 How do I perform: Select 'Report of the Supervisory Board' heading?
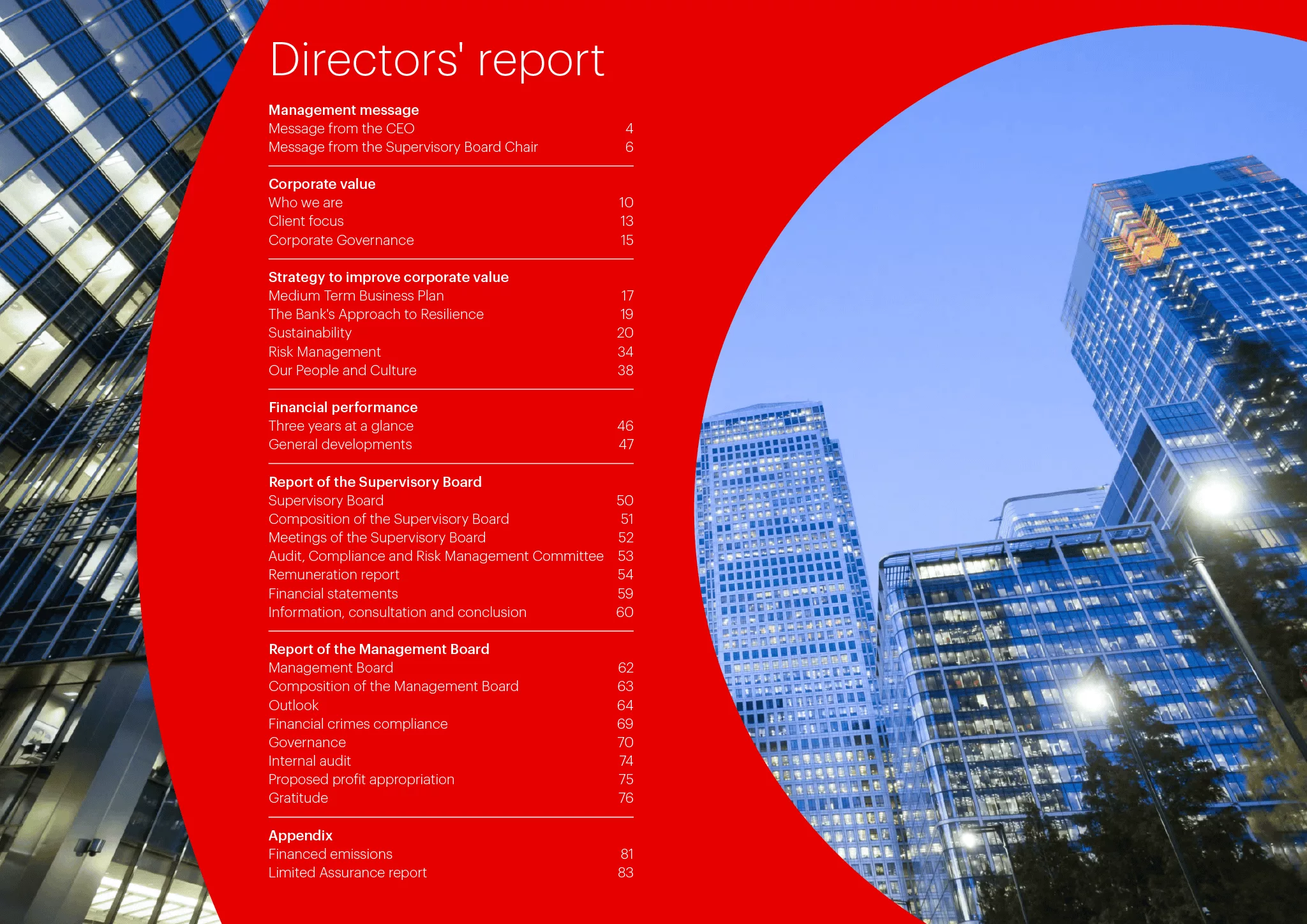coord(375,482)
